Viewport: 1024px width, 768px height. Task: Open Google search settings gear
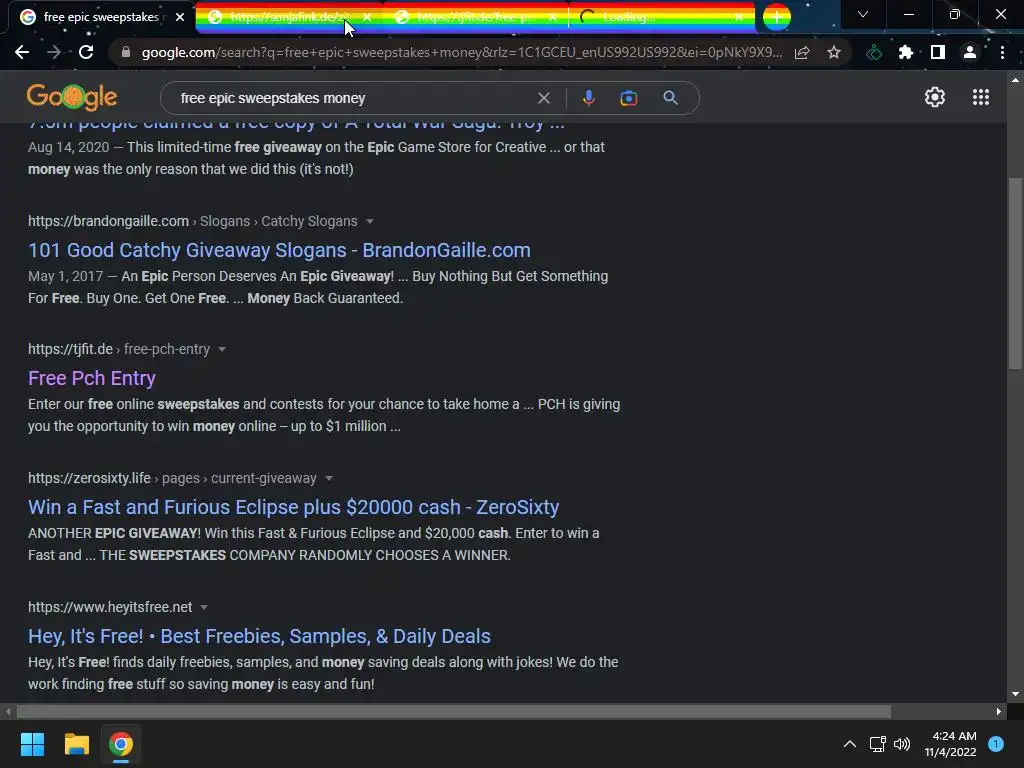point(935,97)
